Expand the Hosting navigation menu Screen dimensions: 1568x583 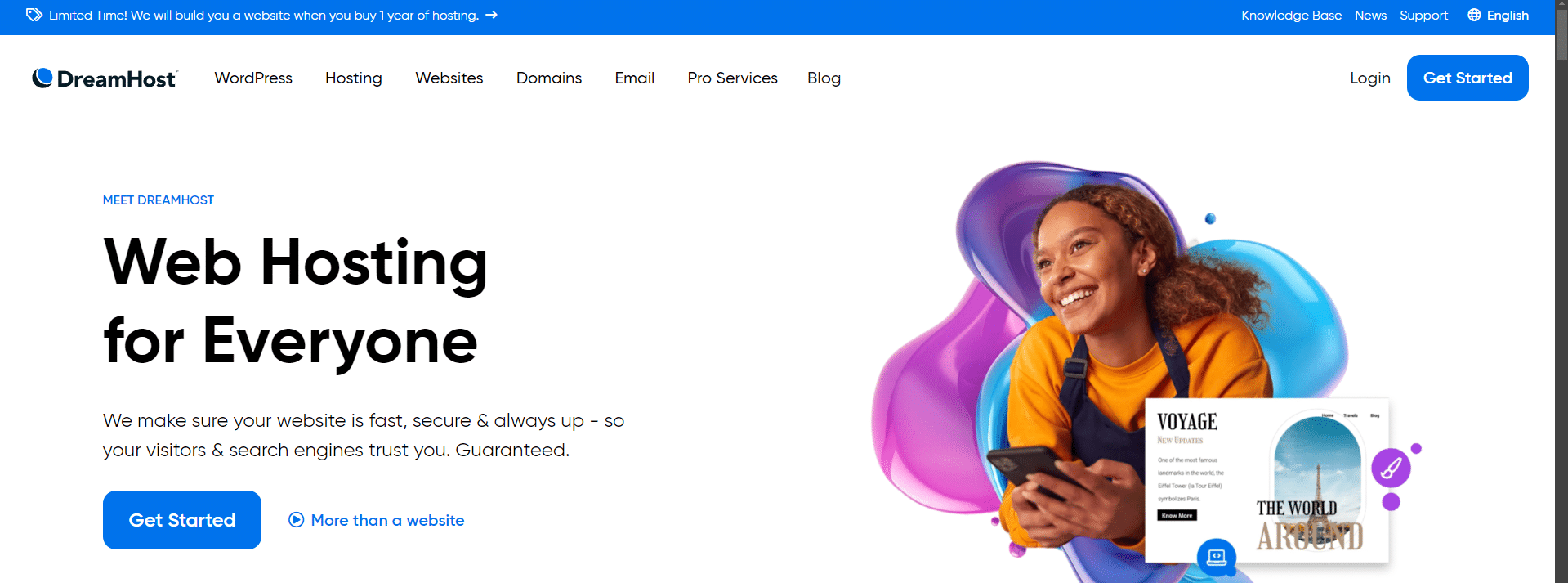(x=354, y=78)
